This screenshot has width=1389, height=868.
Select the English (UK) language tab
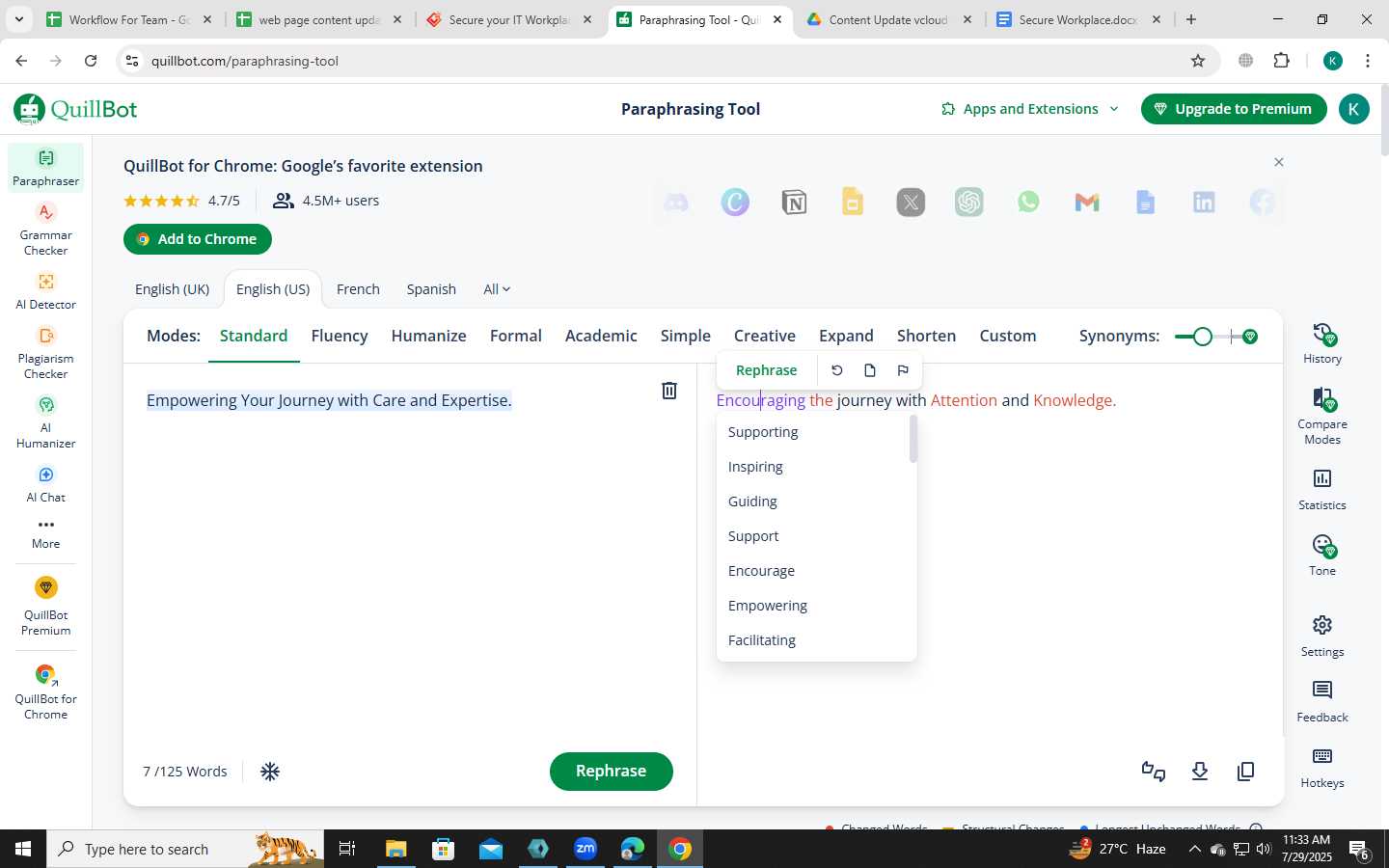click(x=172, y=289)
